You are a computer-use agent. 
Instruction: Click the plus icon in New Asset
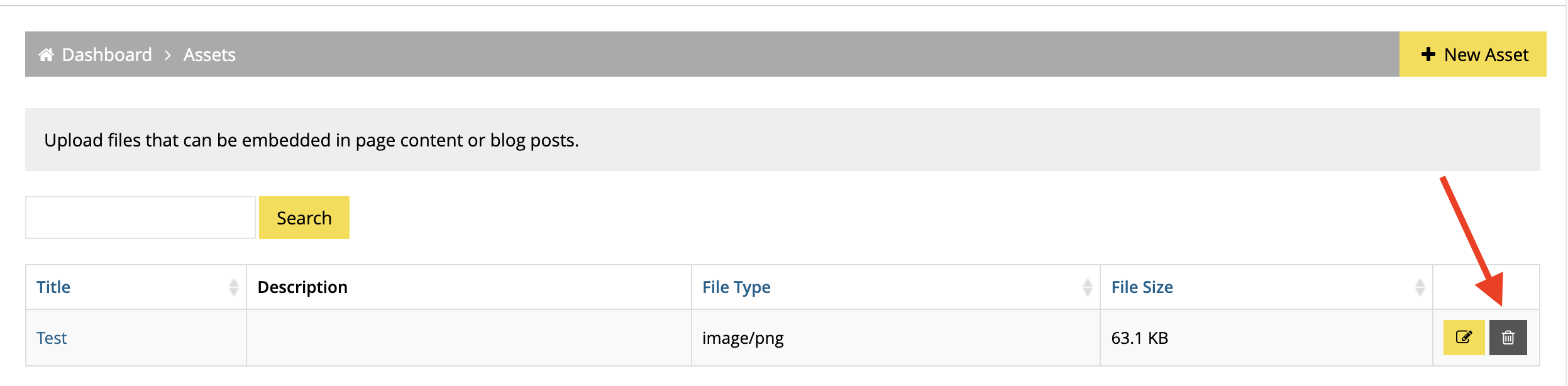(x=1428, y=55)
